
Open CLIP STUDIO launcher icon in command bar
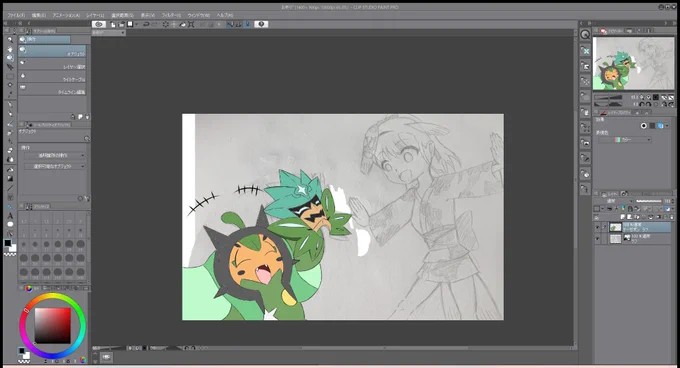coord(99,24)
